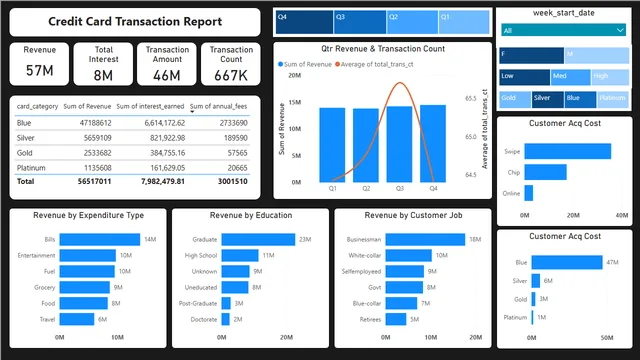
Task: Select the Q3 quarter slicer tile
Action: (x=360, y=22)
